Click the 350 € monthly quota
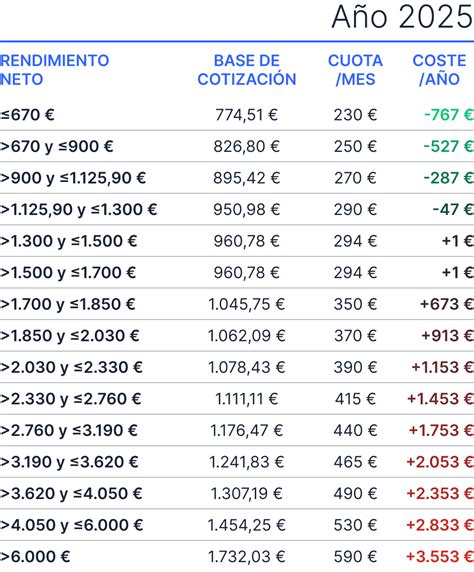 click(355, 304)
